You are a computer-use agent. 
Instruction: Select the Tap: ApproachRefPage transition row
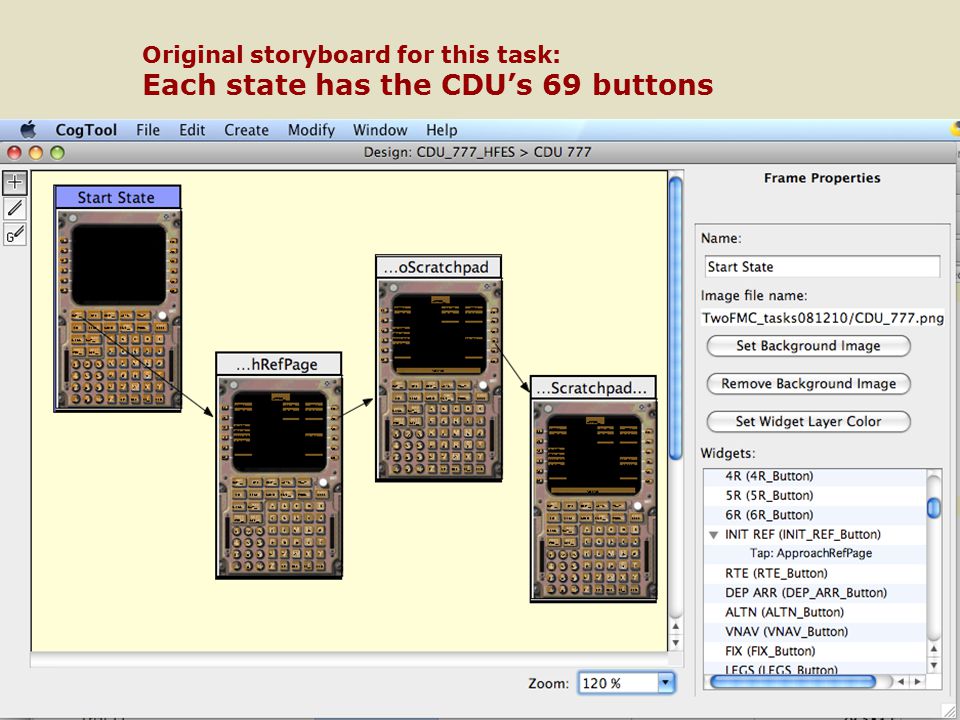814,553
